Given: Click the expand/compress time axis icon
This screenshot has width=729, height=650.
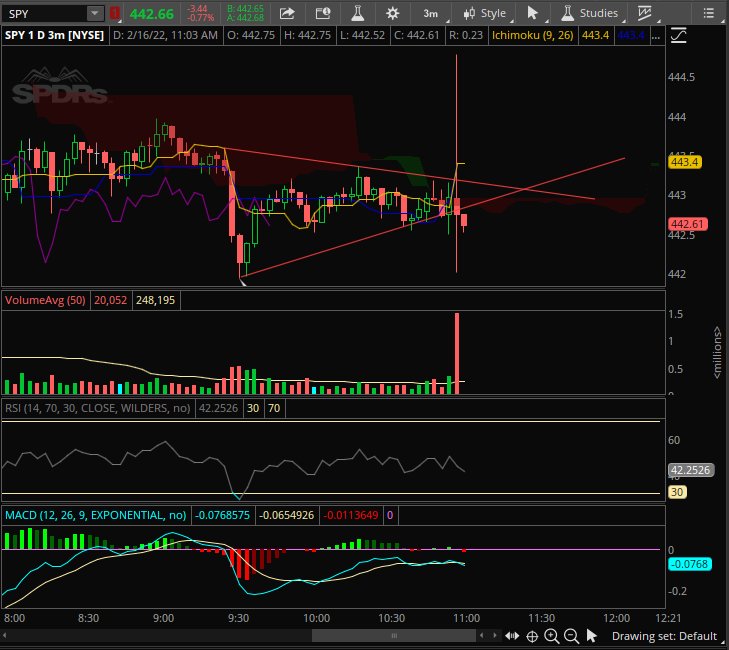Looking at the screenshot, I should (x=512, y=636).
